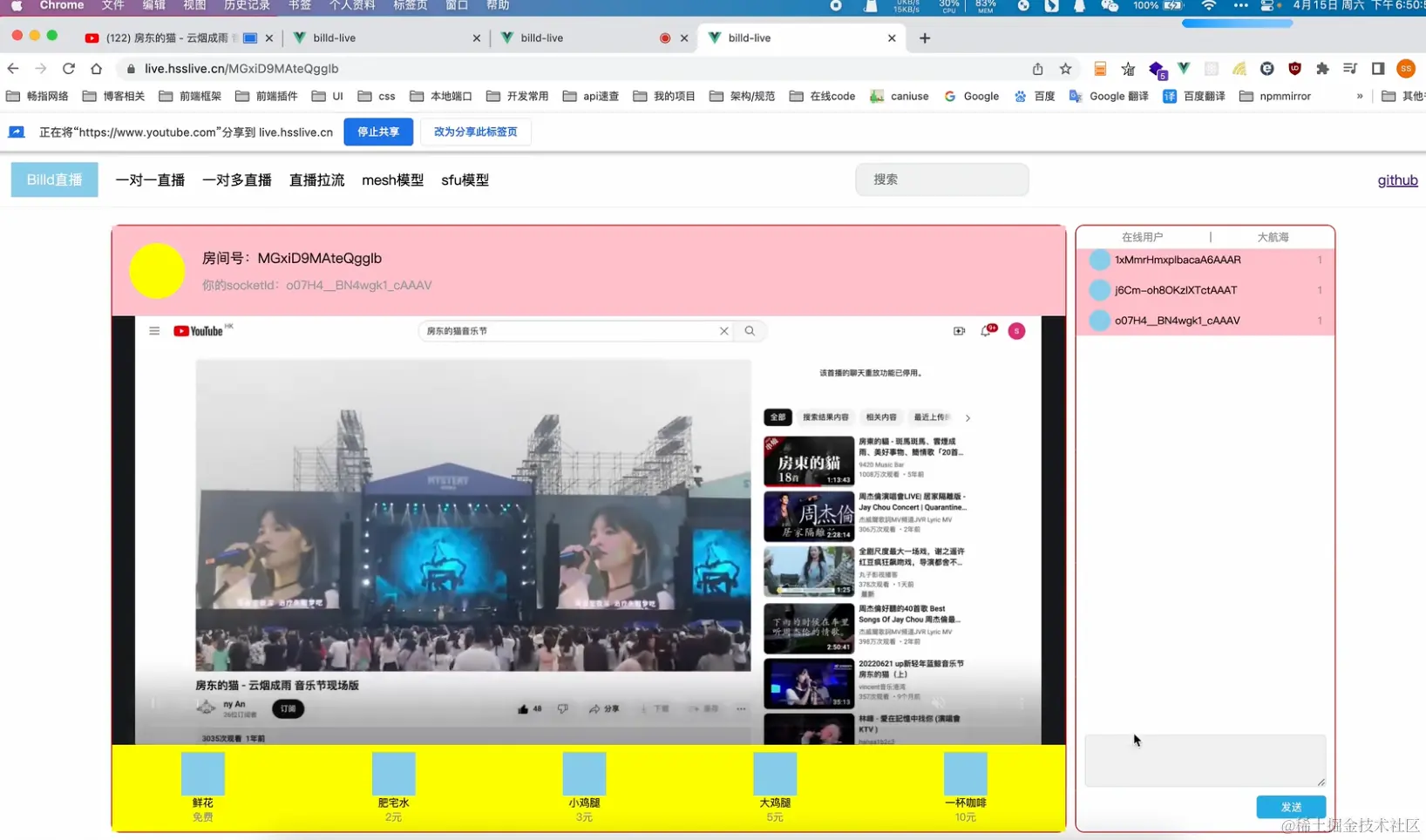
Task: Open the 一对多直播 nav link
Action: click(237, 180)
